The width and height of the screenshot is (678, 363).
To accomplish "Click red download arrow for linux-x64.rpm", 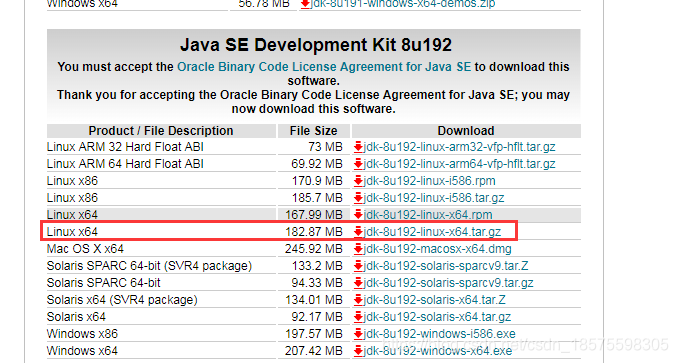I will [358, 215].
